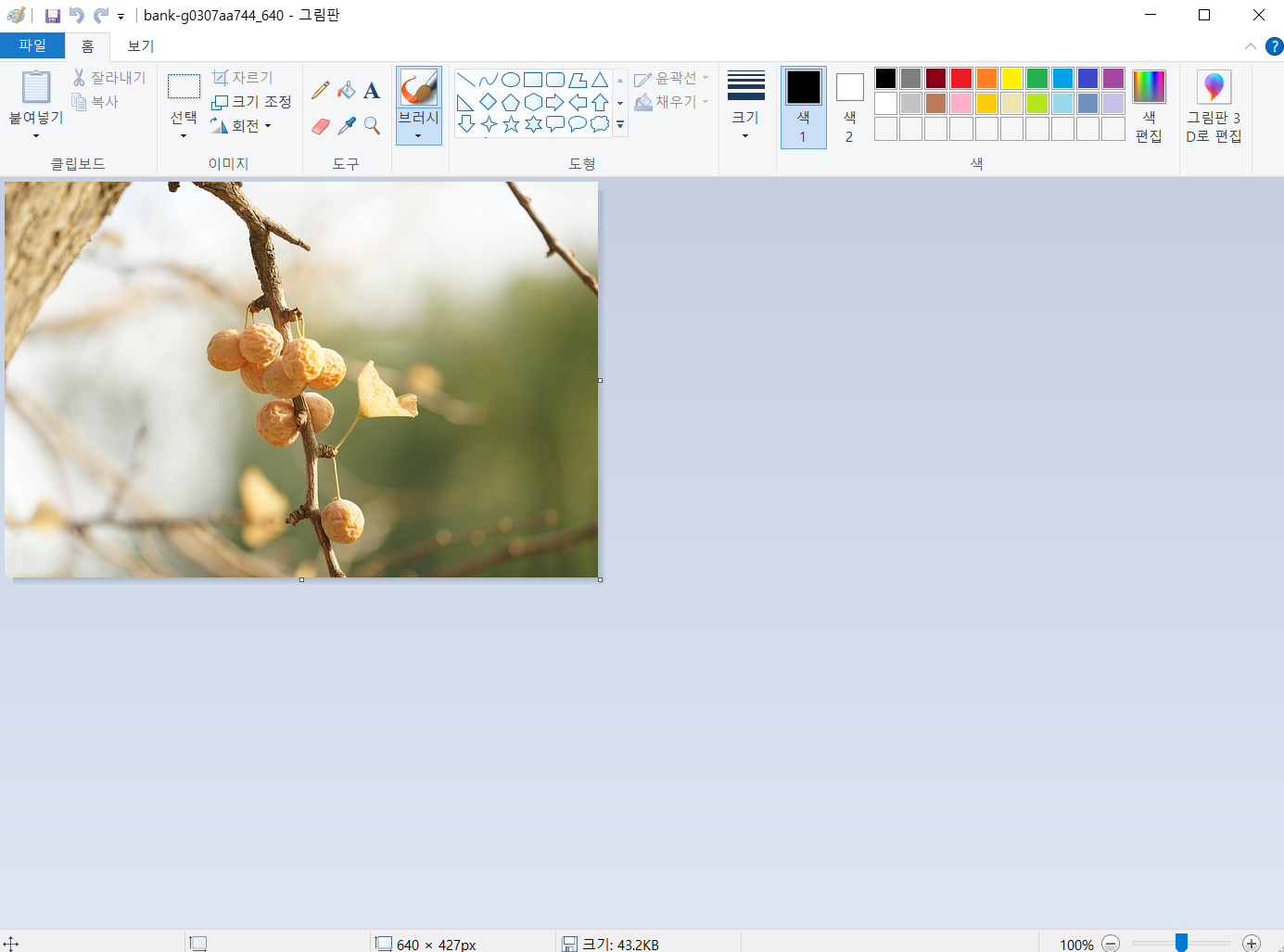The image size is (1284, 952).
Task: Choose the Right triangle shape
Action: (x=466, y=102)
